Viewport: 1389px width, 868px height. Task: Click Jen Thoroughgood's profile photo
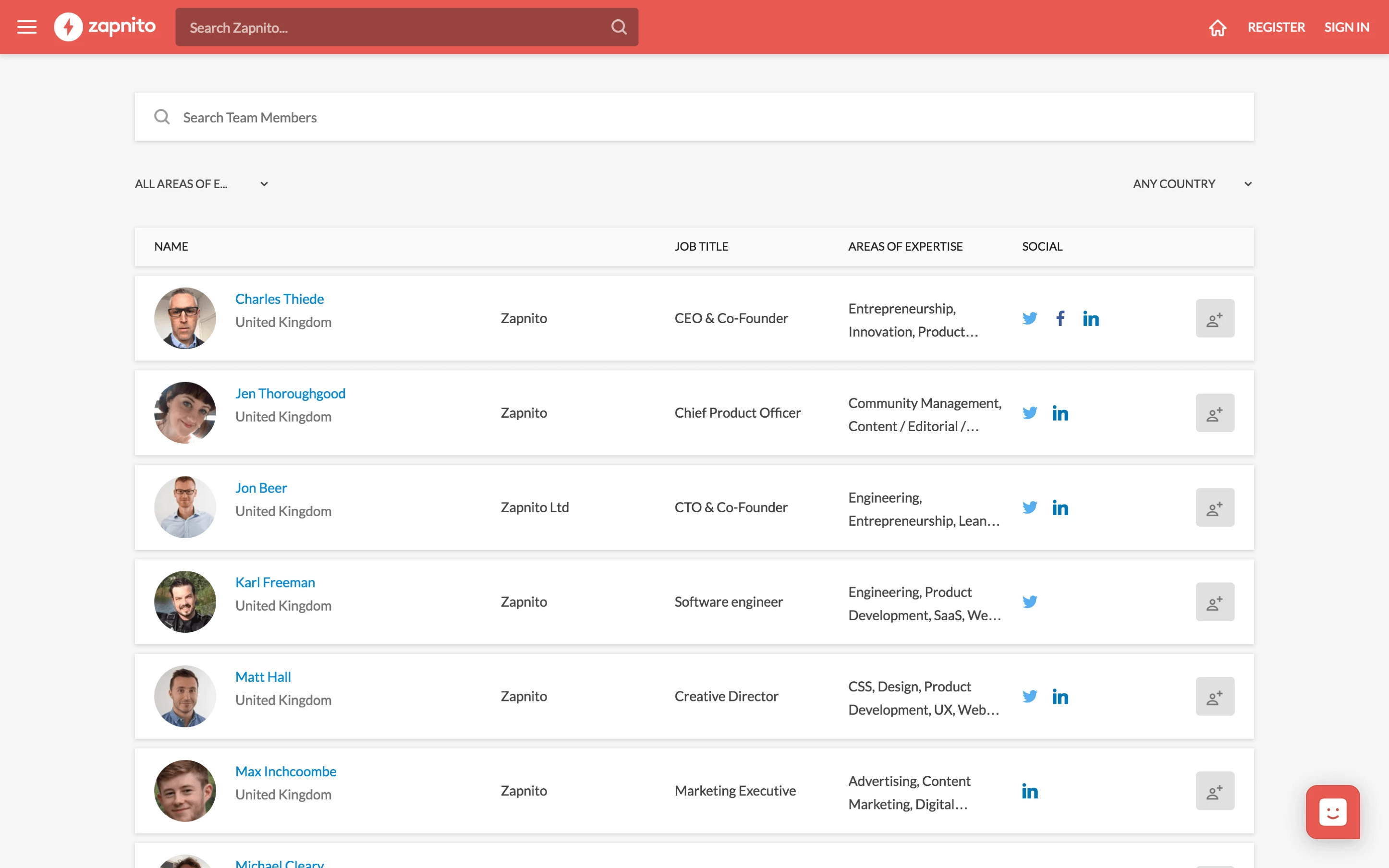(x=185, y=413)
